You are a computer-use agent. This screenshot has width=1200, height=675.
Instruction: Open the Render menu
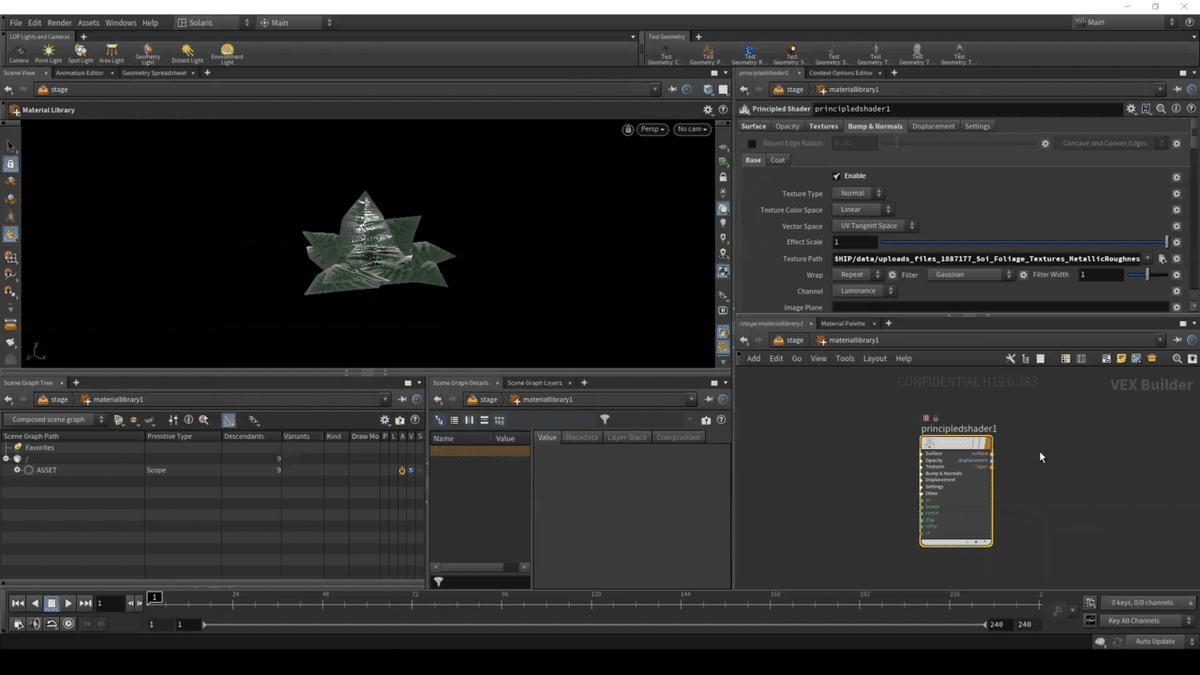coord(59,22)
